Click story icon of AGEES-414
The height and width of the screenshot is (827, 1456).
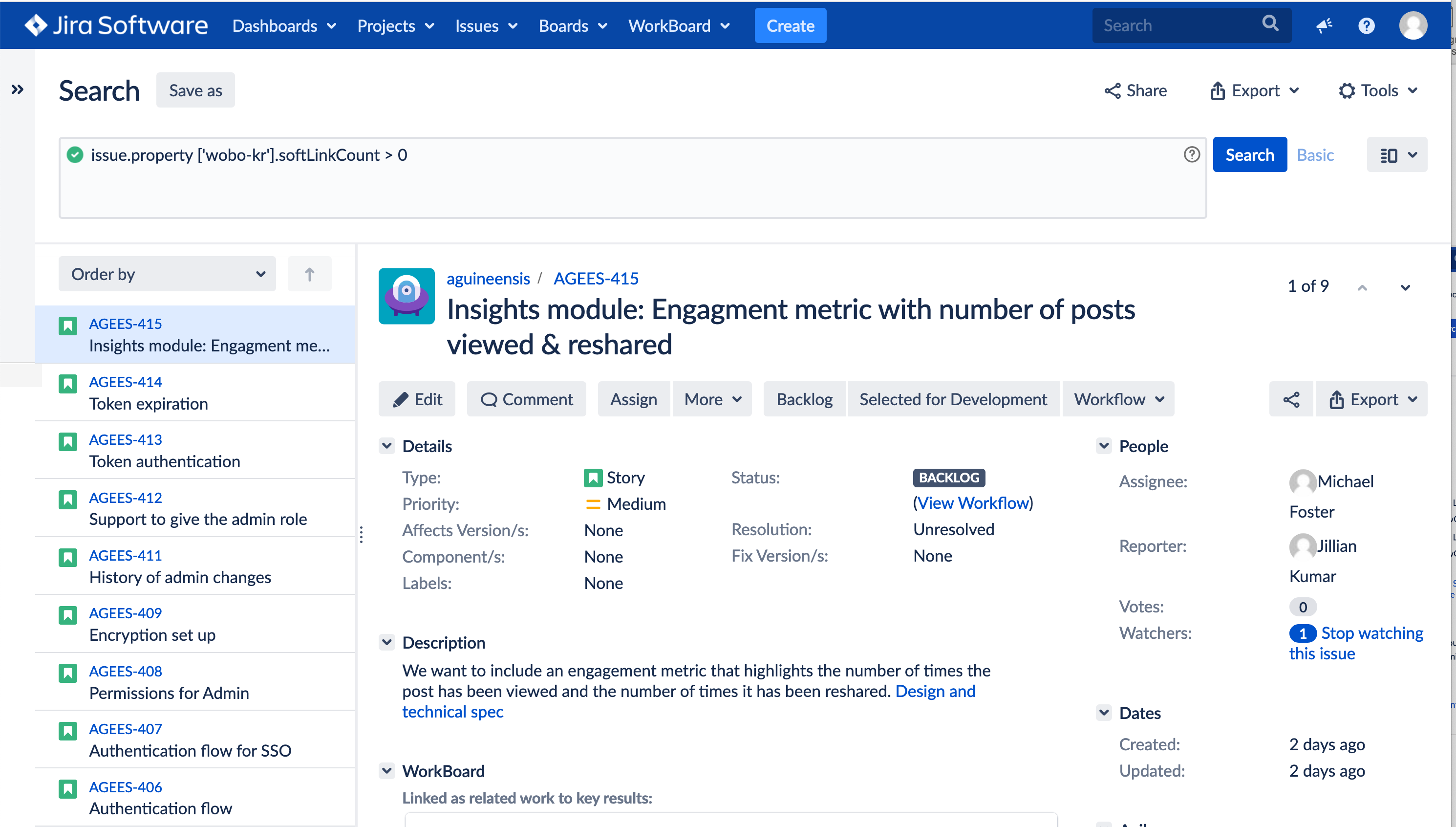(x=67, y=384)
